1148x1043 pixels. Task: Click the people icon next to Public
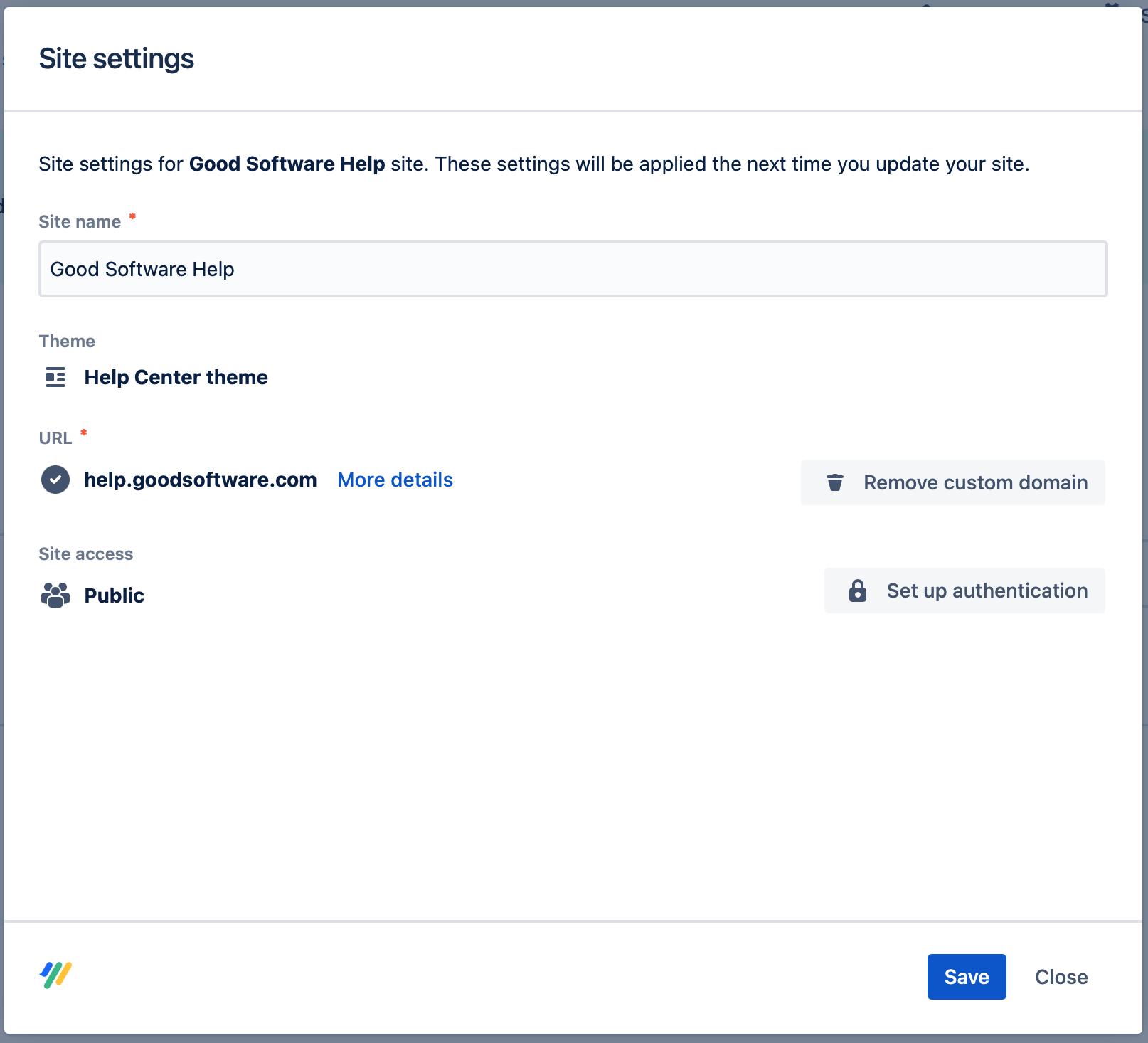pos(55,595)
